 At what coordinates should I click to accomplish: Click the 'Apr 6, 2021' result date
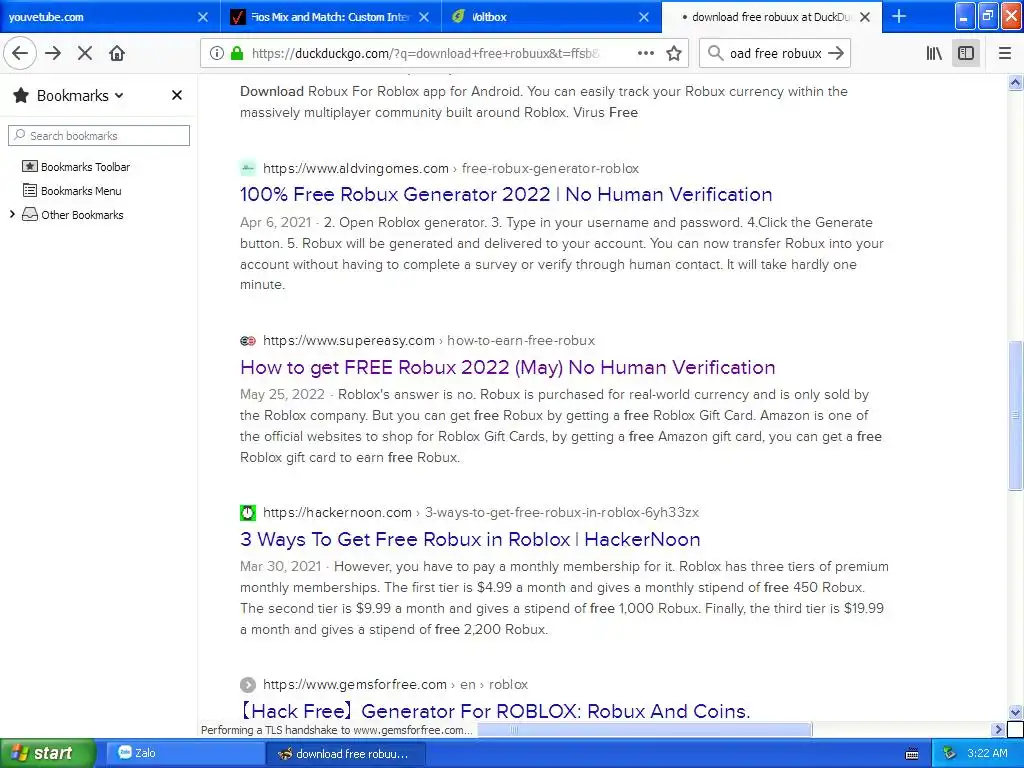275,223
